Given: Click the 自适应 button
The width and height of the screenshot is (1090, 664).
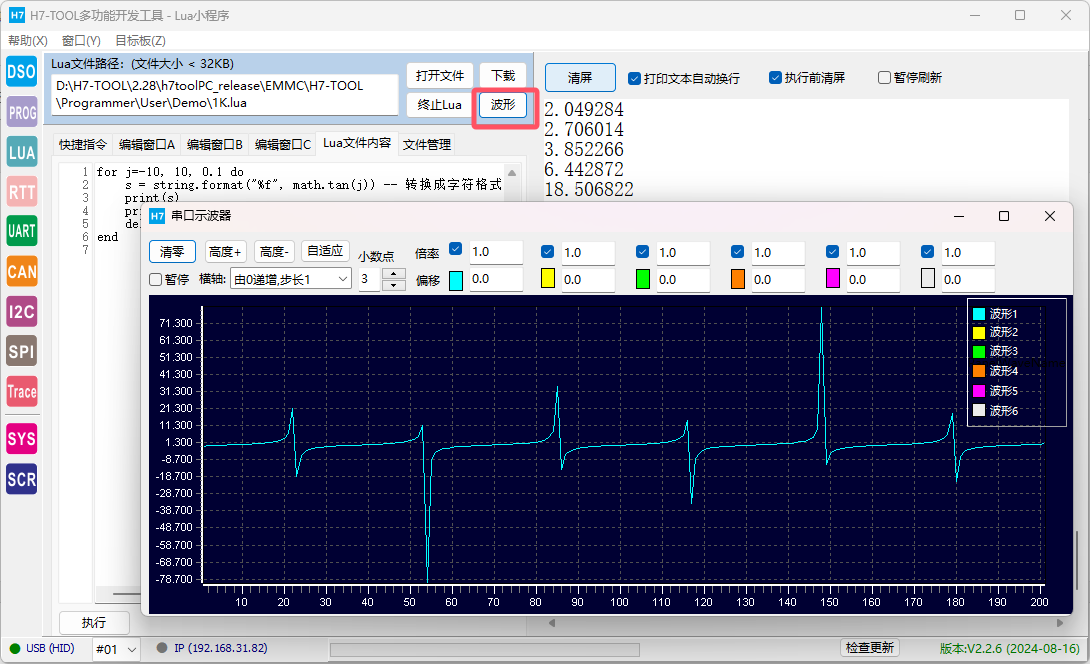Looking at the screenshot, I should coord(325,251).
